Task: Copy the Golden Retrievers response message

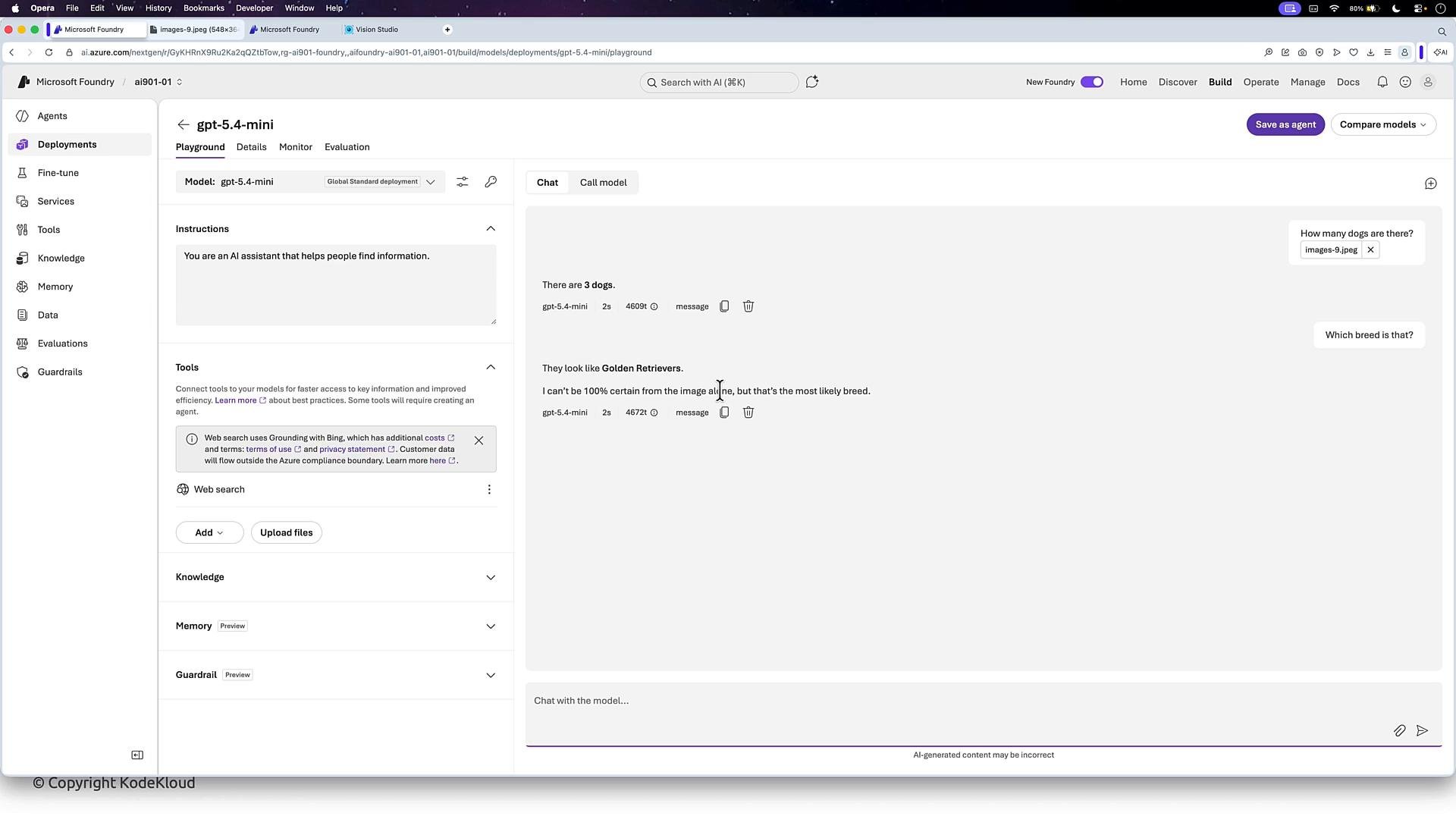Action: click(x=724, y=413)
